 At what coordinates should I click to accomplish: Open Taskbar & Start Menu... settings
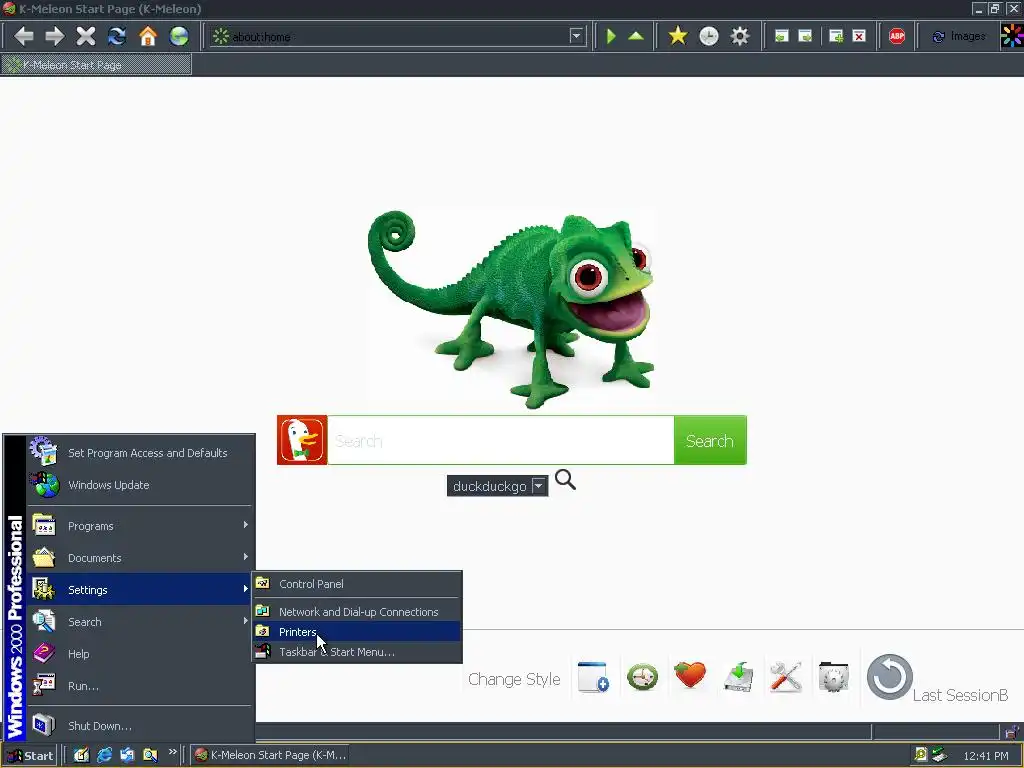pyautogui.click(x=357, y=652)
